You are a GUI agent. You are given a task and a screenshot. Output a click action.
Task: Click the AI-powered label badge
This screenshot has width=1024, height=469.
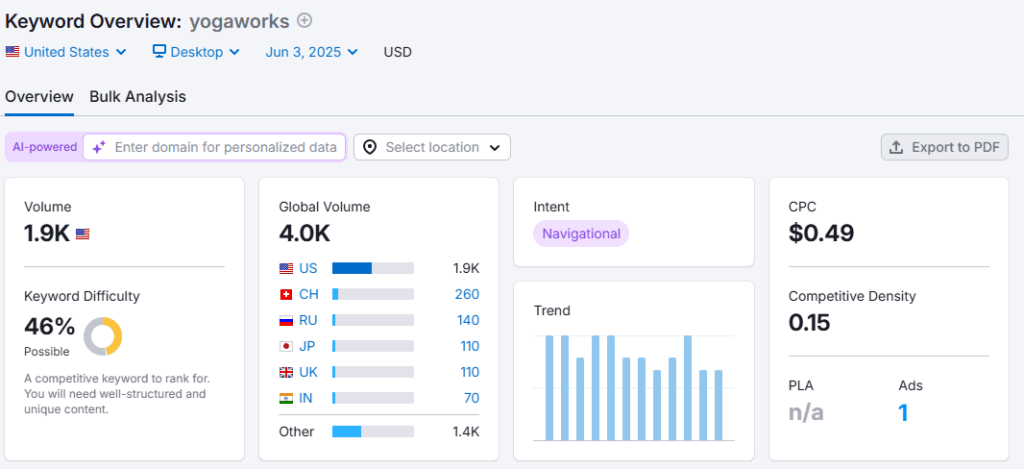[44, 148]
